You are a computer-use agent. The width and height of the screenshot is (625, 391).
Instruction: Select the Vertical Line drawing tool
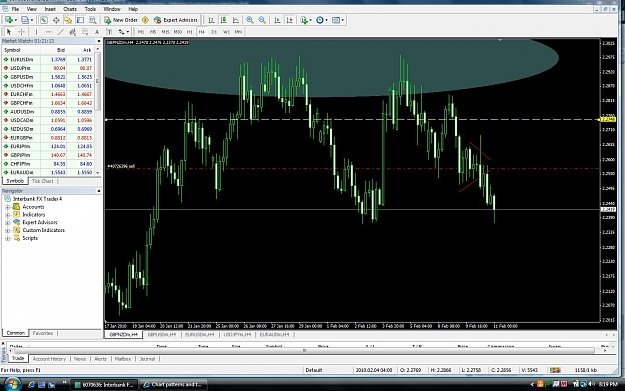pyautogui.click(x=36, y=31)
